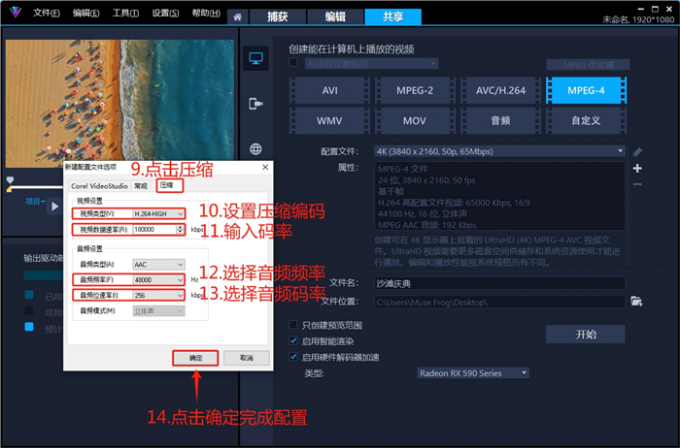Image resolution: width=680 pixels, height=448 pixels.
Task: Close the new profile options dialog
Action: (265, 167)
